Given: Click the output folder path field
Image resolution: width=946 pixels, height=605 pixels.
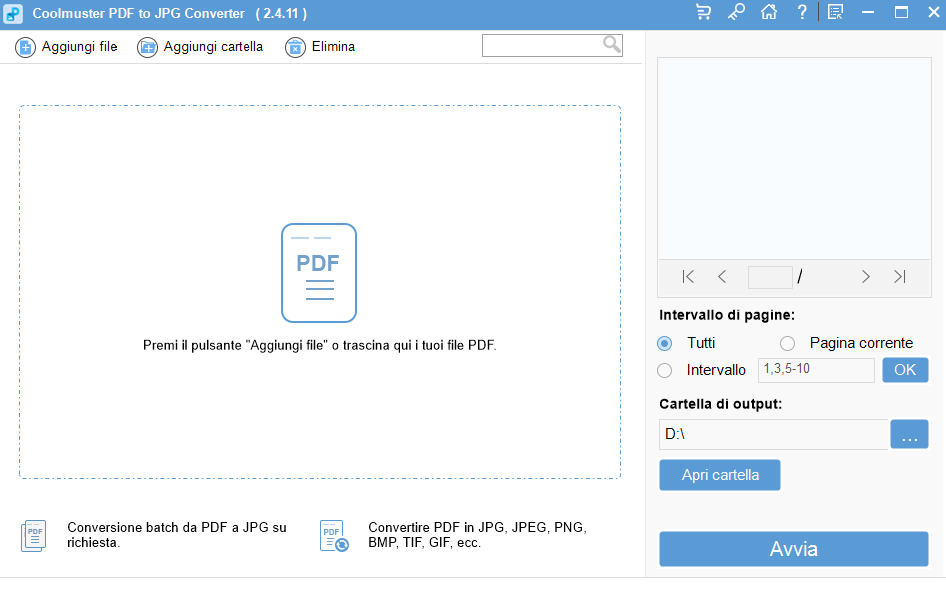Looking at the screenshot, I should 773,434.
